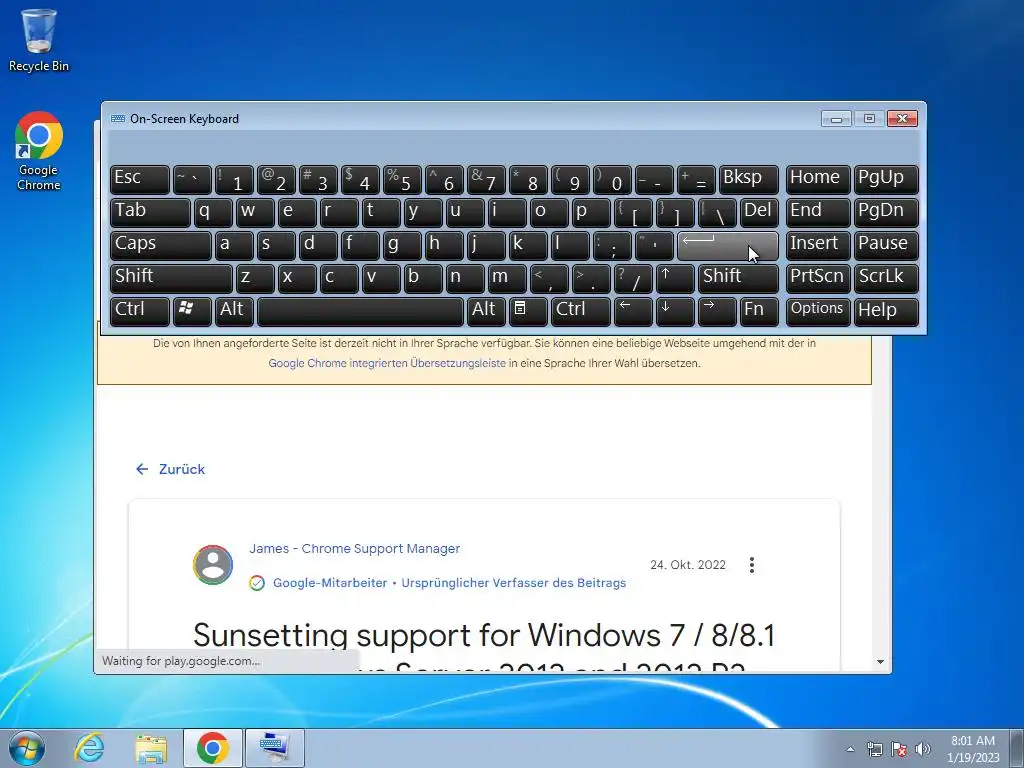Tap the backslash key
1024x768 pixels.
pos(716,213)
